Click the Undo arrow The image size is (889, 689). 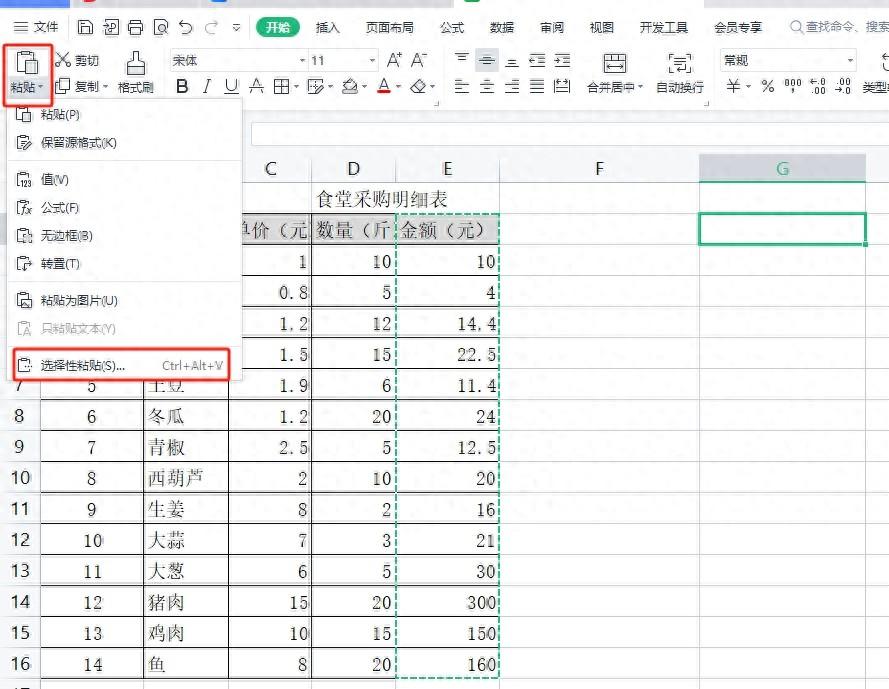pos(185,27)
